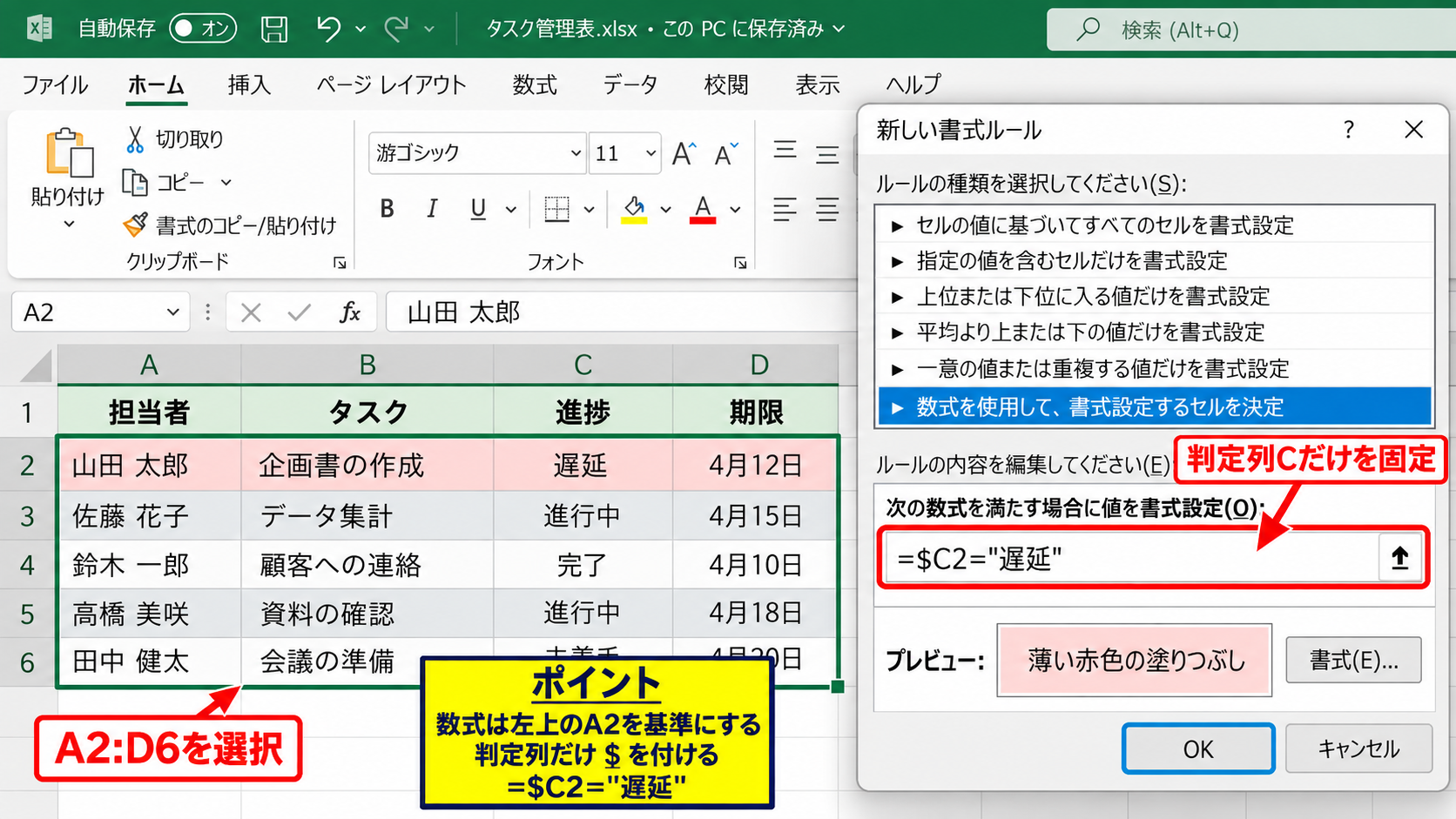The width and height of the screenshot is (1456, 819).
Task: Open the Name Box A2 dropdown
Action: point(173,312)
